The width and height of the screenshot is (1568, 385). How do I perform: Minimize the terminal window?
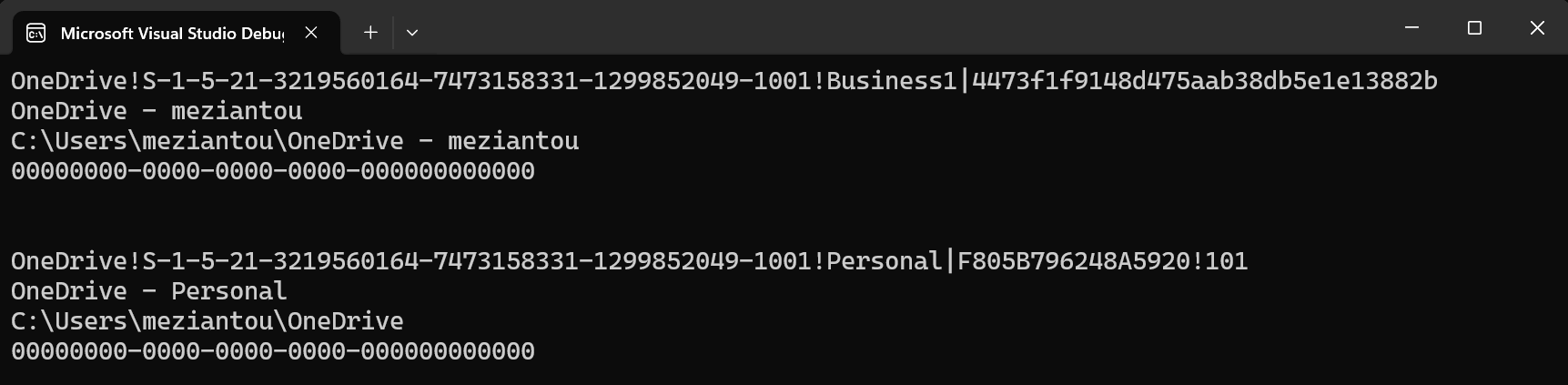[x=1411, y=28]
